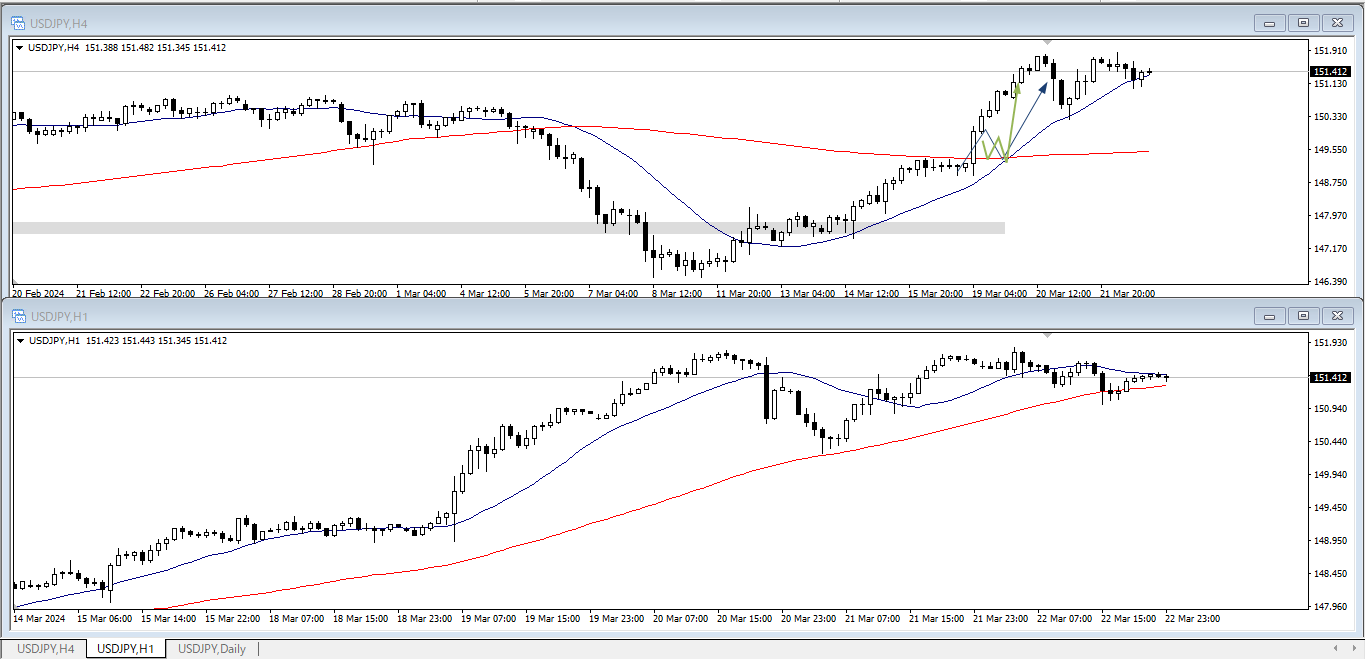
Task: Restore the USDJPY,H1 chart window
Action: (x=1303, y=316)
